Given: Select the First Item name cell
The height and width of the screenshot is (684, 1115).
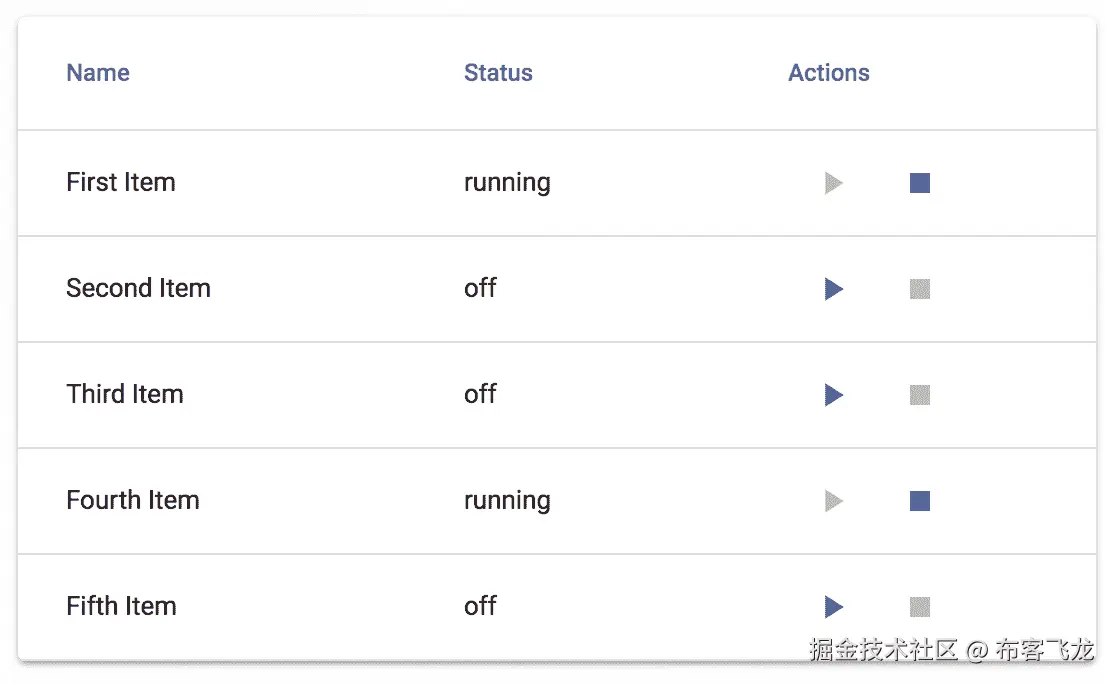Looking at the screenshot, I should click(121, 183).
